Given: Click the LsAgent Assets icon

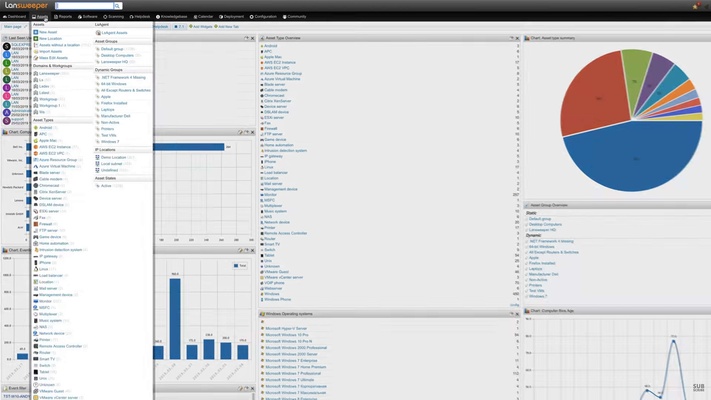Looking at the screenshot, I should pos(98,33).
